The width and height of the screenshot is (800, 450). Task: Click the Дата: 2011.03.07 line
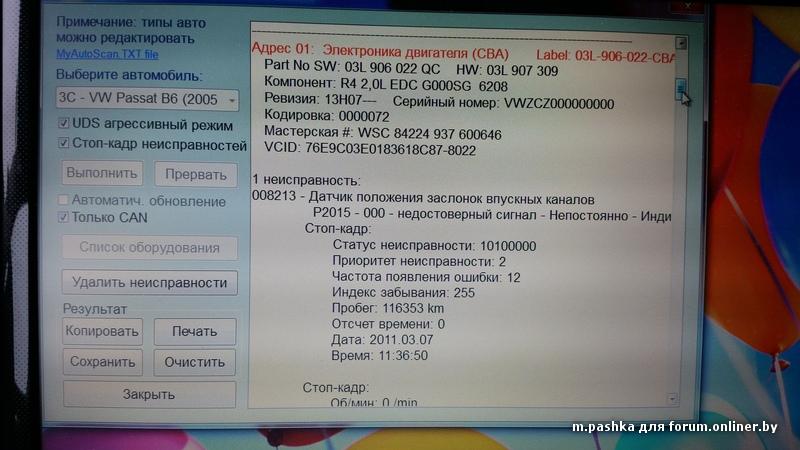coord(382,340)
